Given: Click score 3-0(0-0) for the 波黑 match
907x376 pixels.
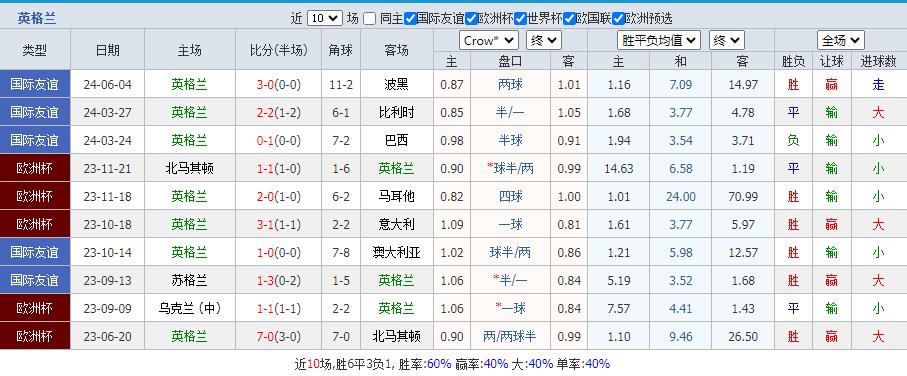Looking at the screenshot, I should 279,84.
